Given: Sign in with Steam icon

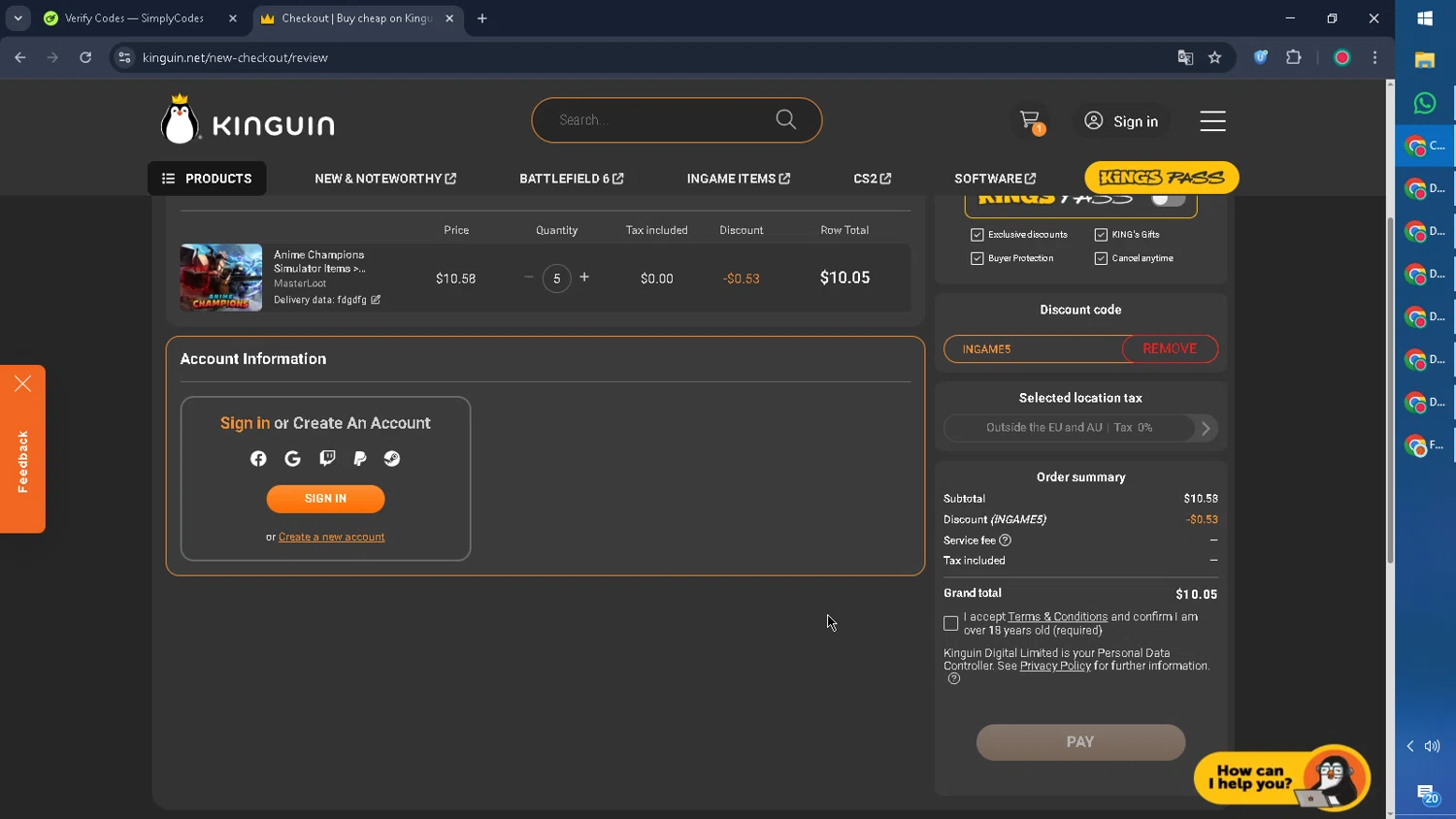Looking at the screenshot, I should pos(392,459).
